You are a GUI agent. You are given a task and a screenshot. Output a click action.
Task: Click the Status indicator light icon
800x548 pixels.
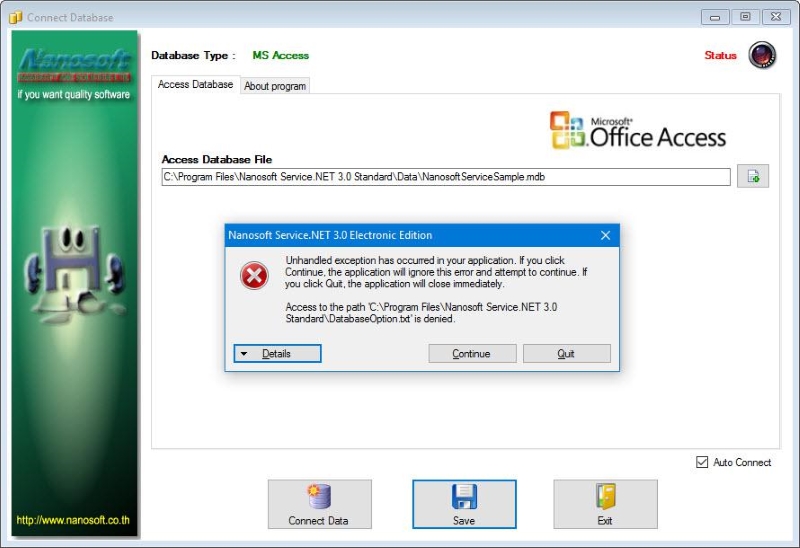click(x=762, y=55)
